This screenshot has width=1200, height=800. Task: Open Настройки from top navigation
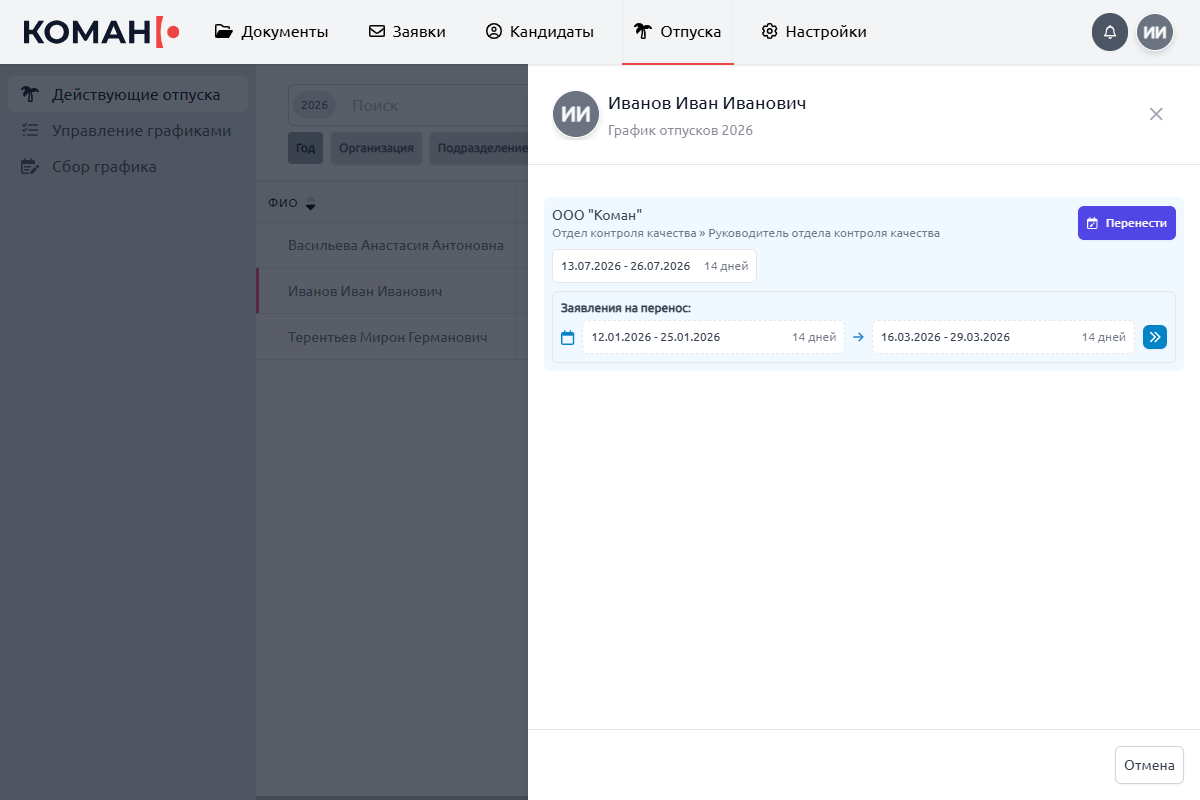pos(813,32)
